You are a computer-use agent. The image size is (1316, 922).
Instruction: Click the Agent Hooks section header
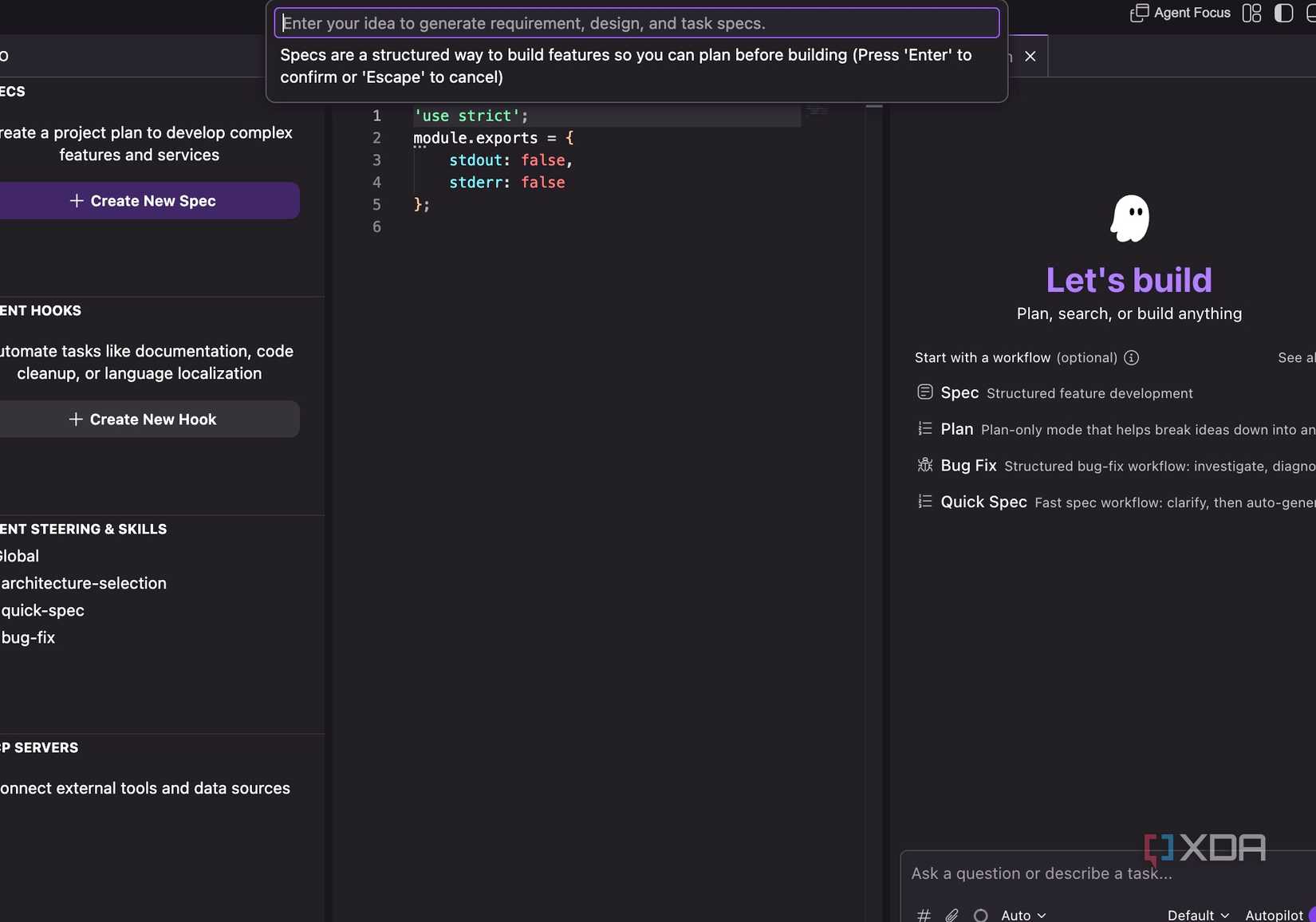[x=41, y=310]
